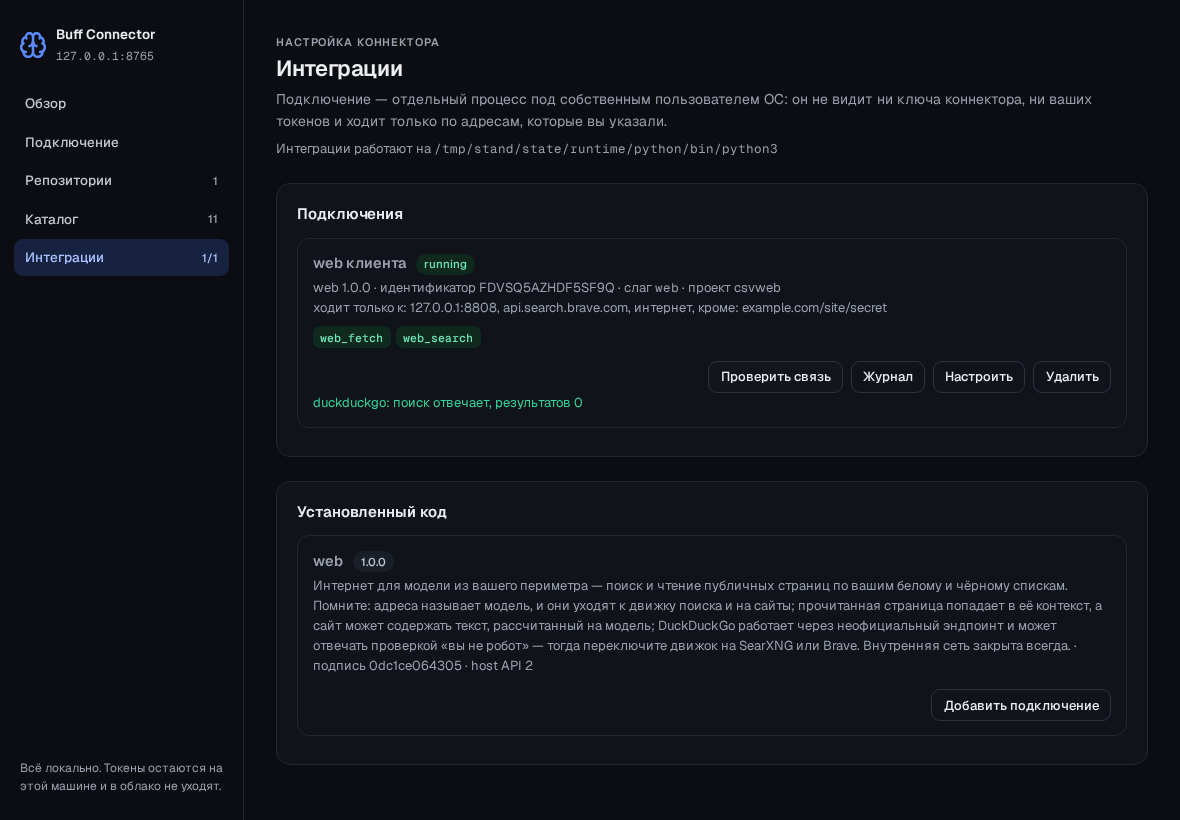The image size is (1180, 820).
Task: Click the duckduckgo поиск отвечает status line
Action: tap(448, 402)
